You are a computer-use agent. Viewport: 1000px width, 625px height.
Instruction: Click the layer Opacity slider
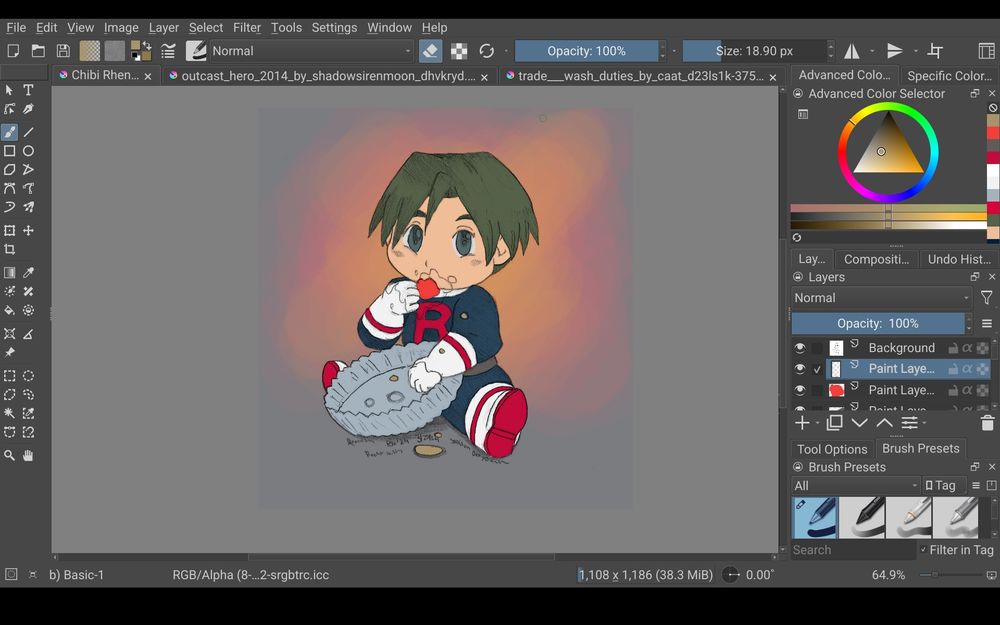(x=878, y=324)
